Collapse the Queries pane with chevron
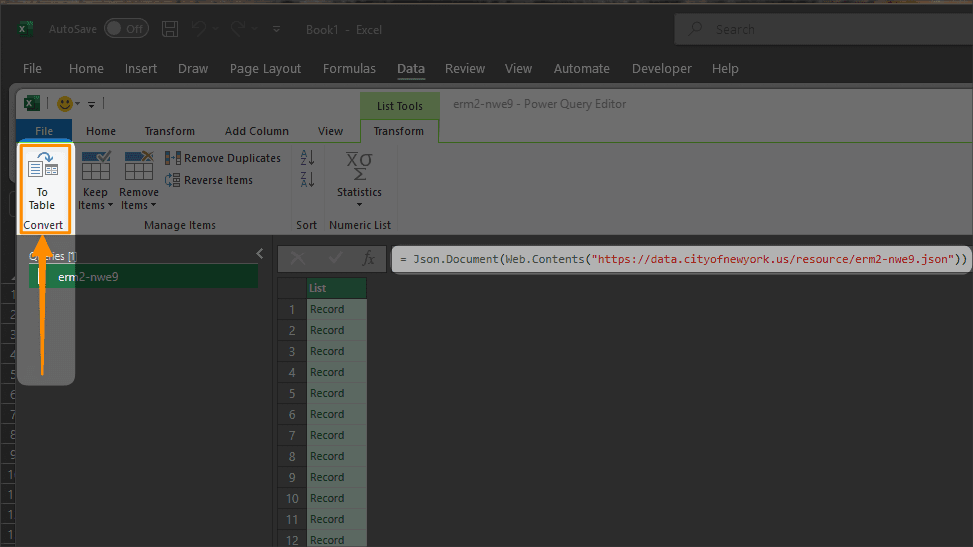 click(x=259, y=253)
